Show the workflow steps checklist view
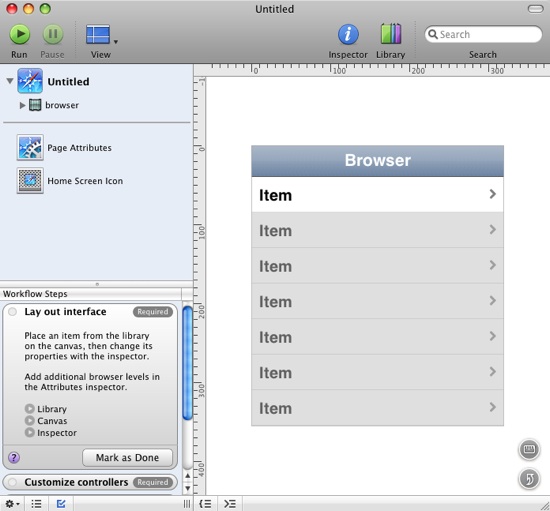550x511 pixels. [61, 504]
